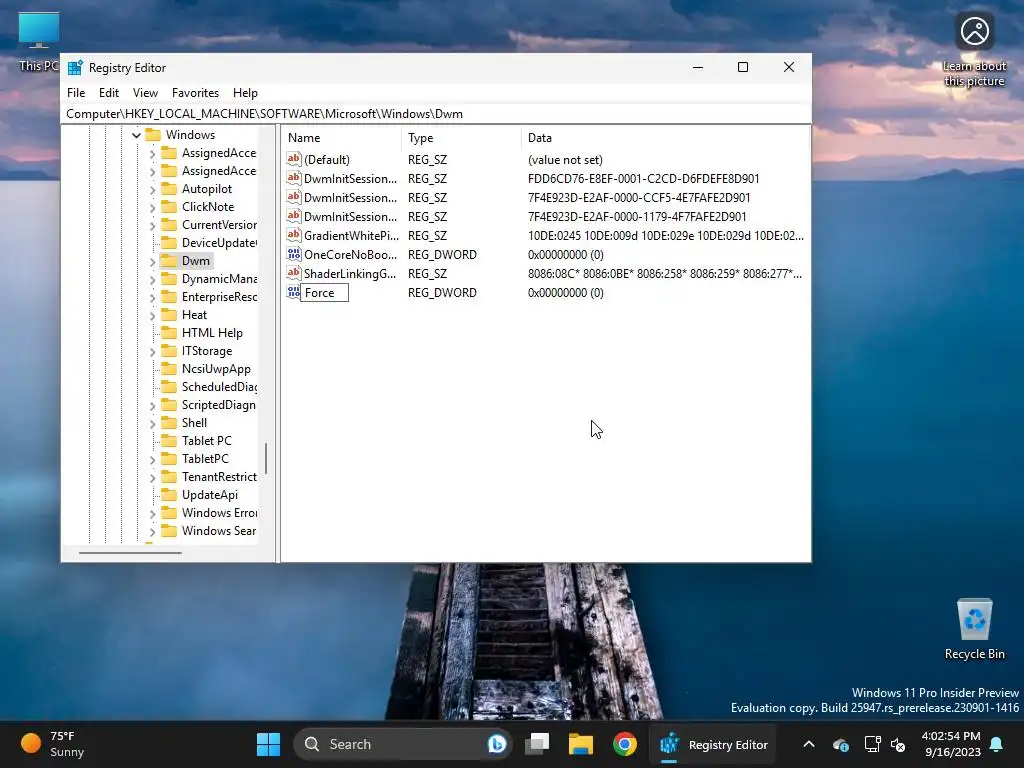Open the Help menu
Viewport: 1024px width, 768px height.
245,93
